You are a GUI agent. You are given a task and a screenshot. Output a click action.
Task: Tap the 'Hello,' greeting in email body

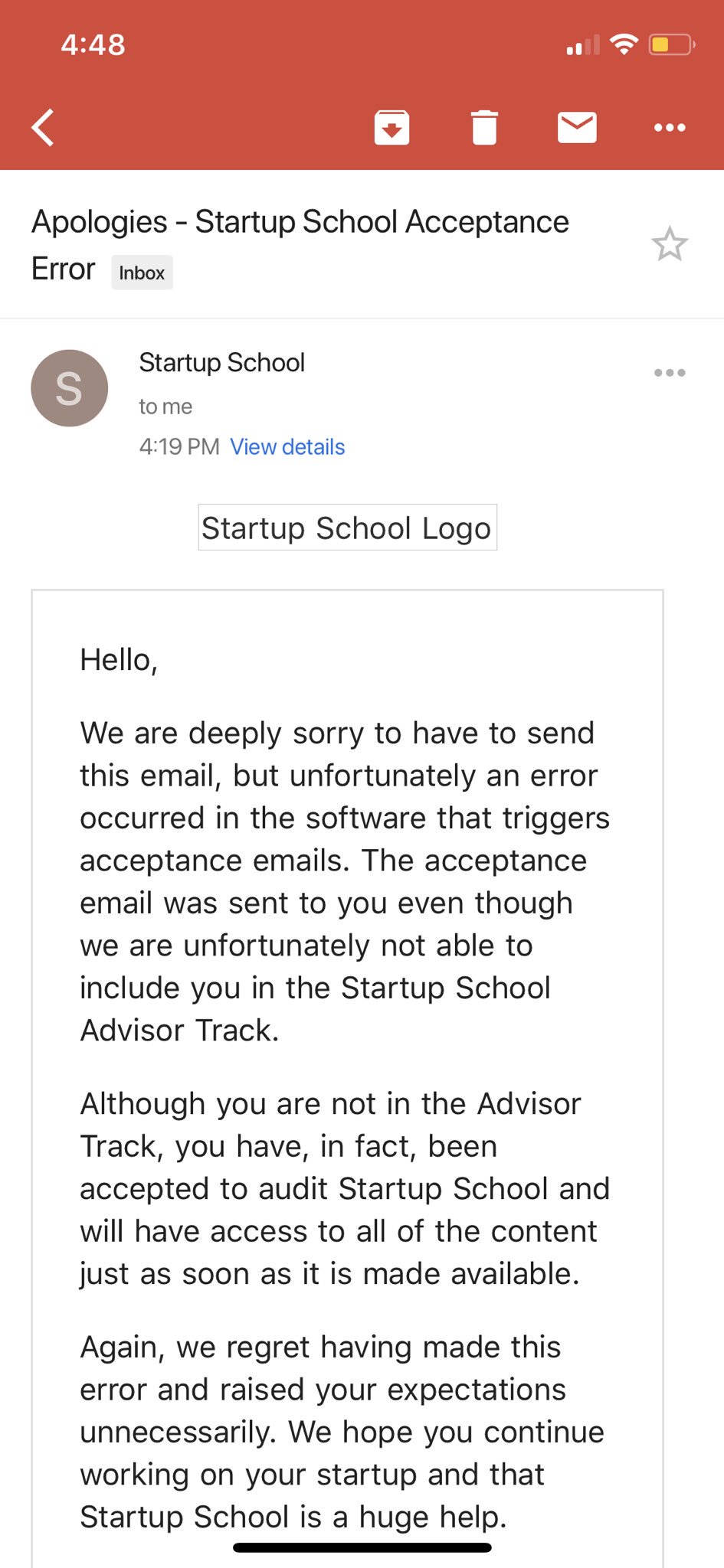point(119,660)
